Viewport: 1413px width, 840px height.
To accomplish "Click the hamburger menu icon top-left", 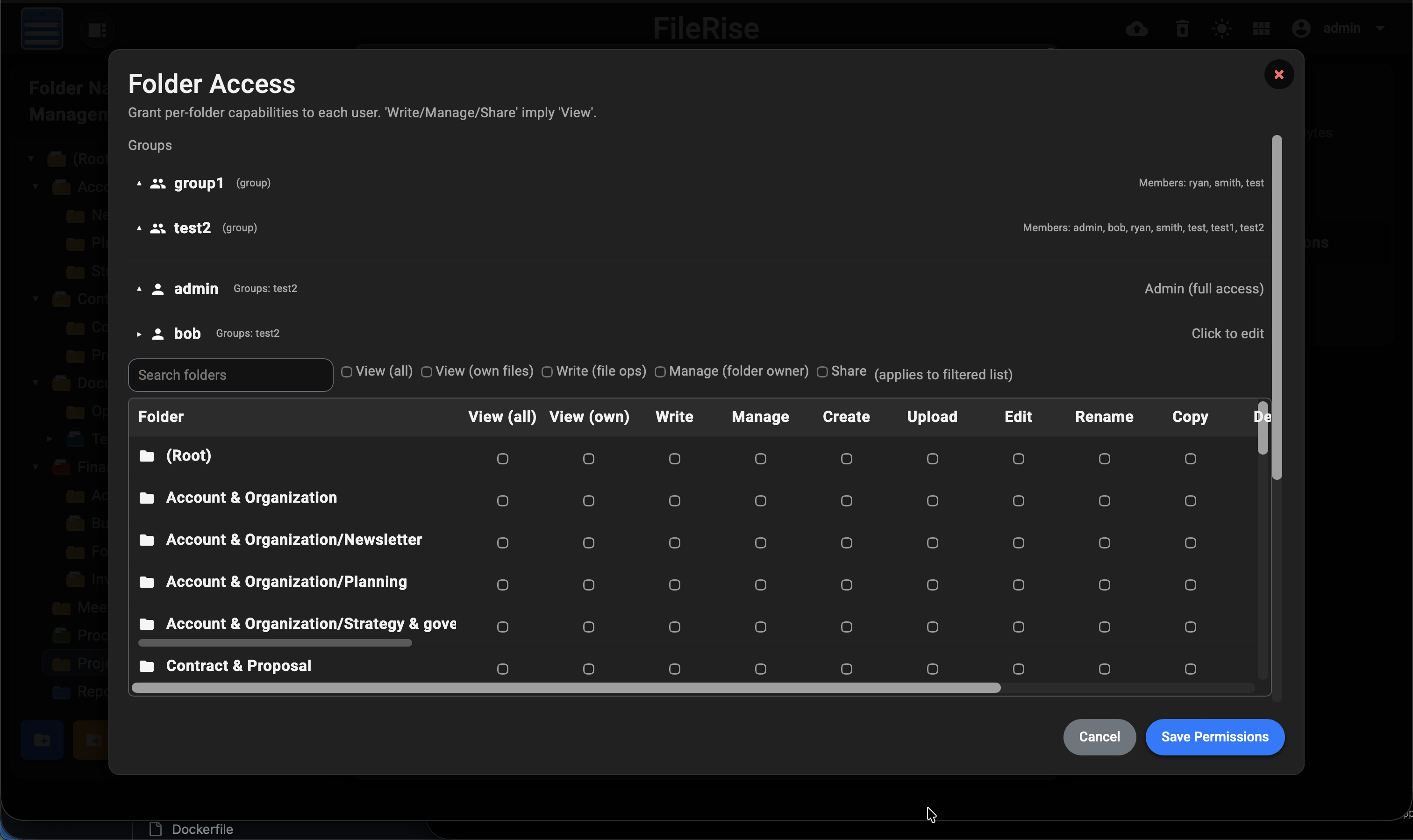I will 42,28.
